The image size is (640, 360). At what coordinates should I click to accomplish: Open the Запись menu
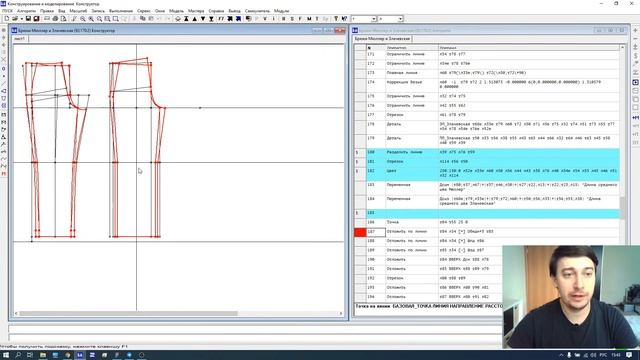click(98, 11)
